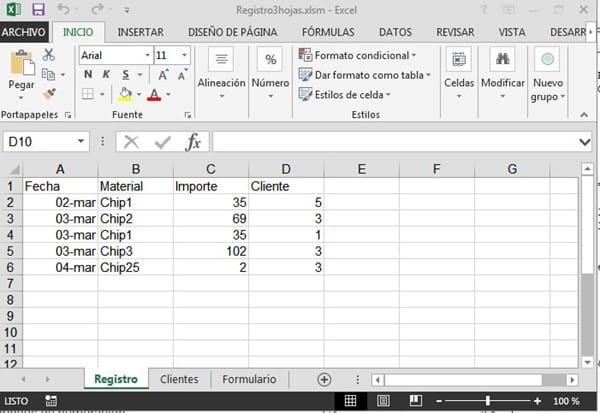The width and height of the screenshot is (600, 413).
Task: Click the insert function fx icon
Action: click(193, 142)
